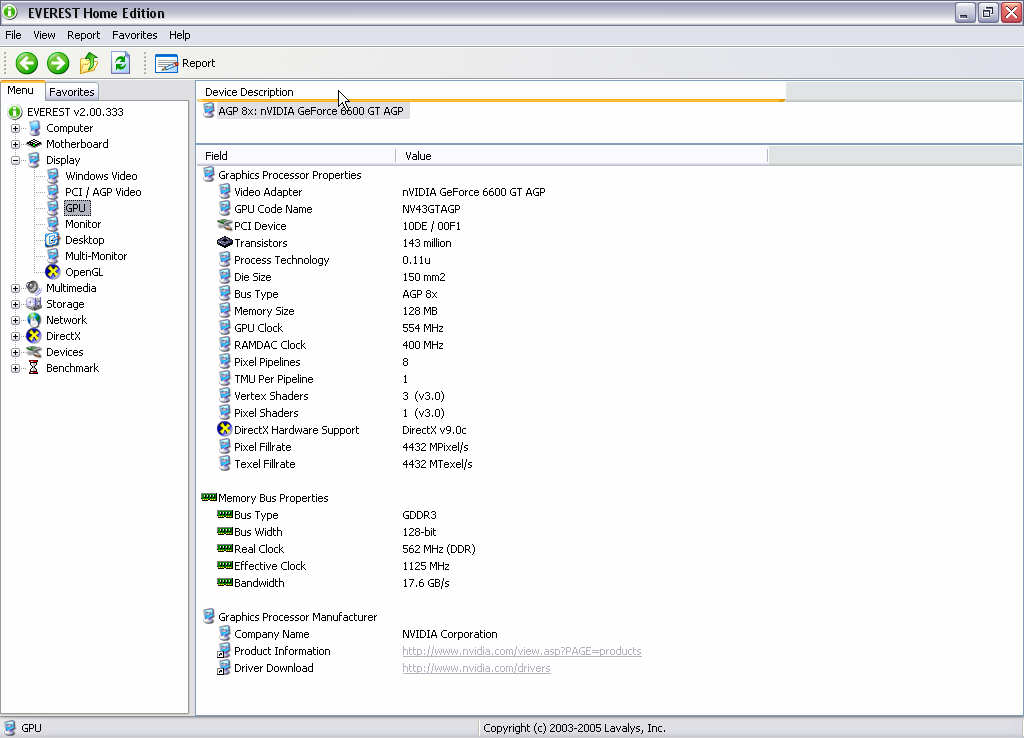Click the green Forward arrow icon
1024x738 pixels.
coord(58,63)
